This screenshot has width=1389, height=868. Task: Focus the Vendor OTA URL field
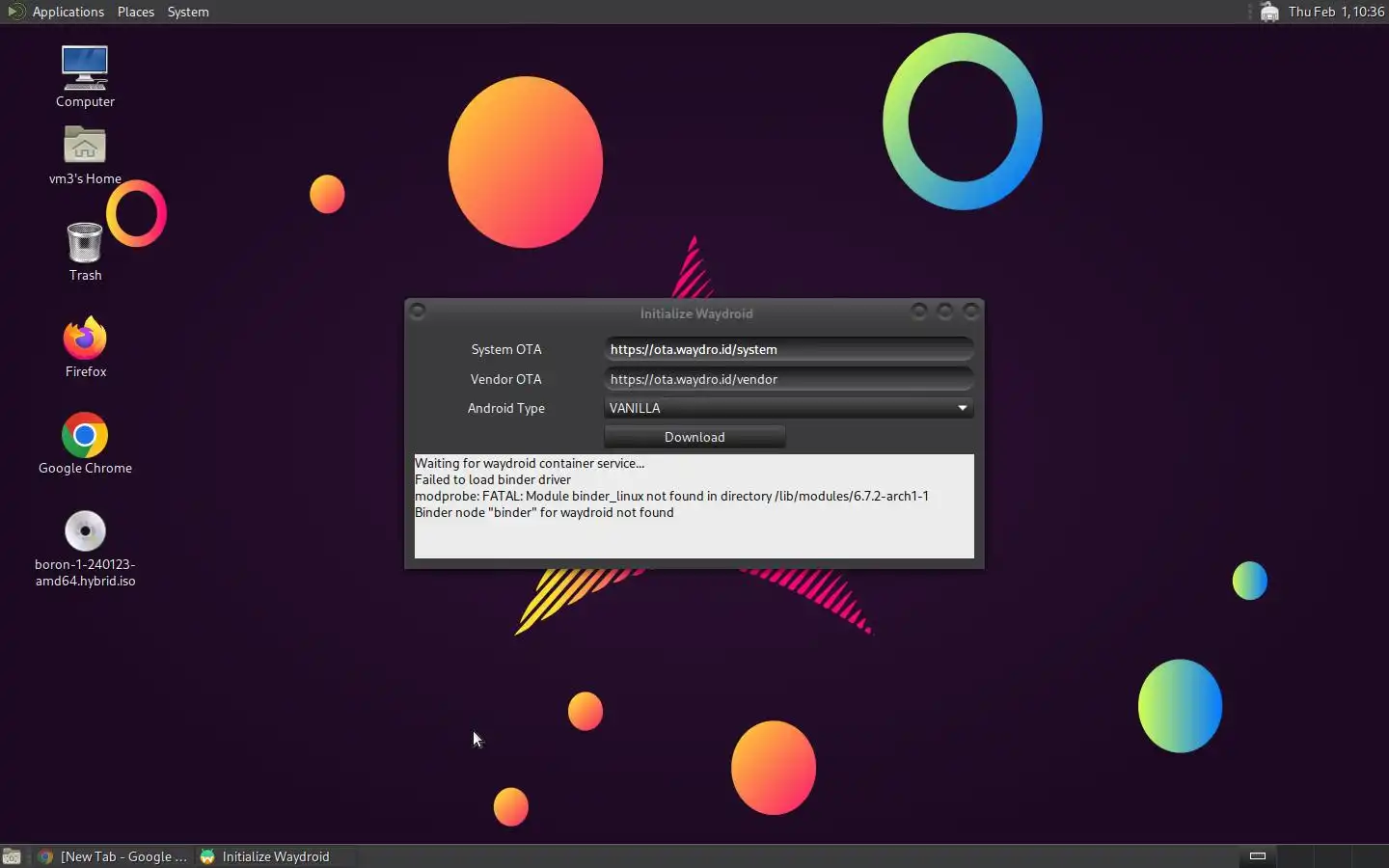pos(788,379)
